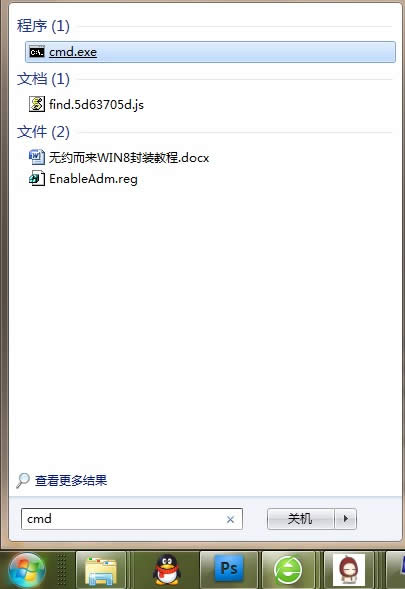The image size is (405, 589).
Task: Open the WIN8 tutorial docx file
Action: pyautogui.click(x=119, y=157)
